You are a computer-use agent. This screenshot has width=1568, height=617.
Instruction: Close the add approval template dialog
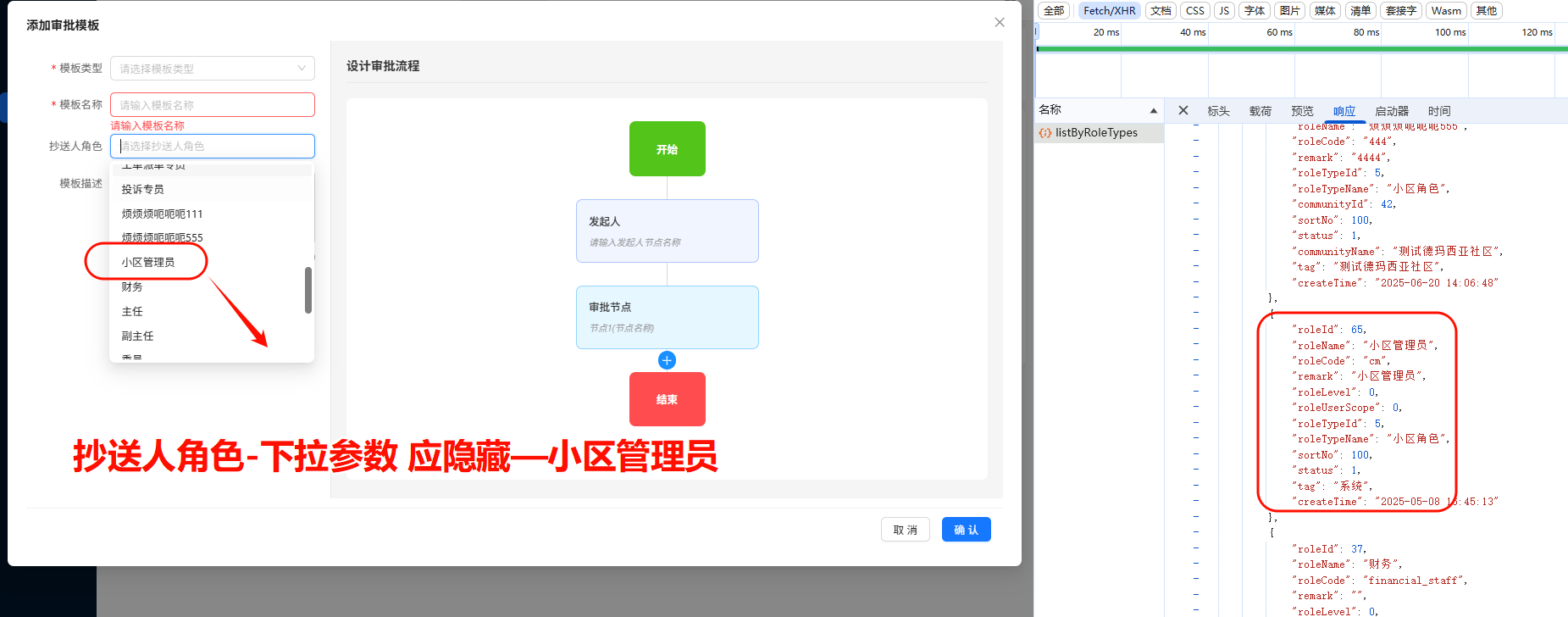pos(1000,23)
